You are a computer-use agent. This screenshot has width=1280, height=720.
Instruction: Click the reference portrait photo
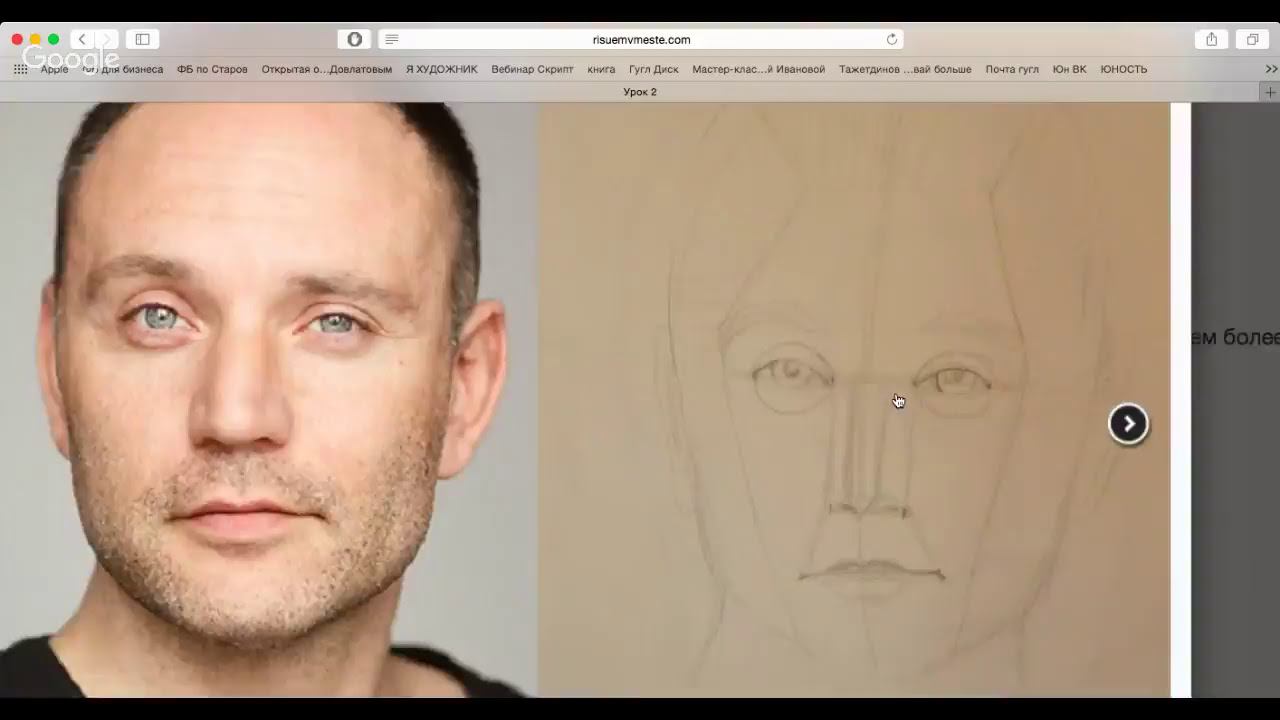269,400
